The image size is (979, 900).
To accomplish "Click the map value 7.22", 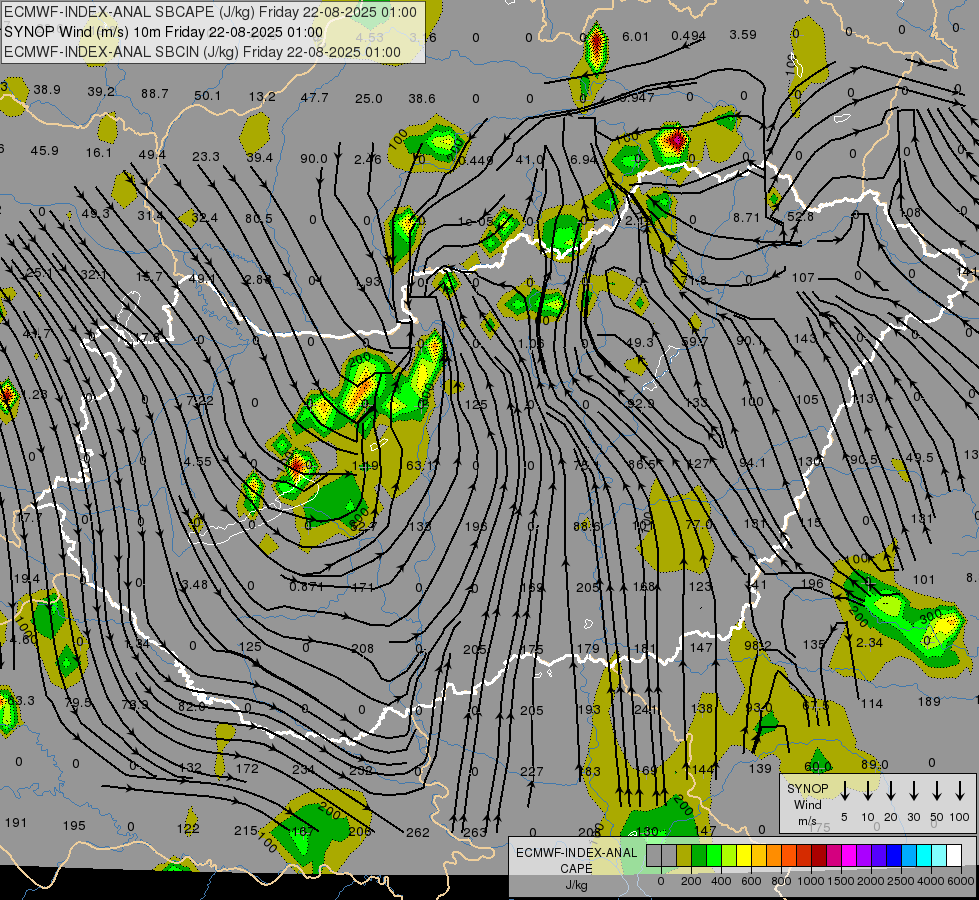I will point(200,400).
